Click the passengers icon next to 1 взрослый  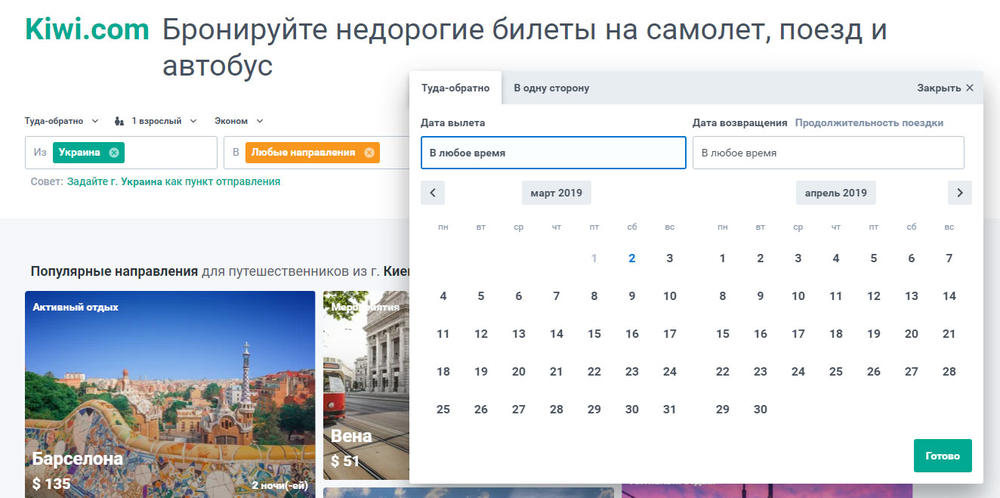(x=119, y=121)
